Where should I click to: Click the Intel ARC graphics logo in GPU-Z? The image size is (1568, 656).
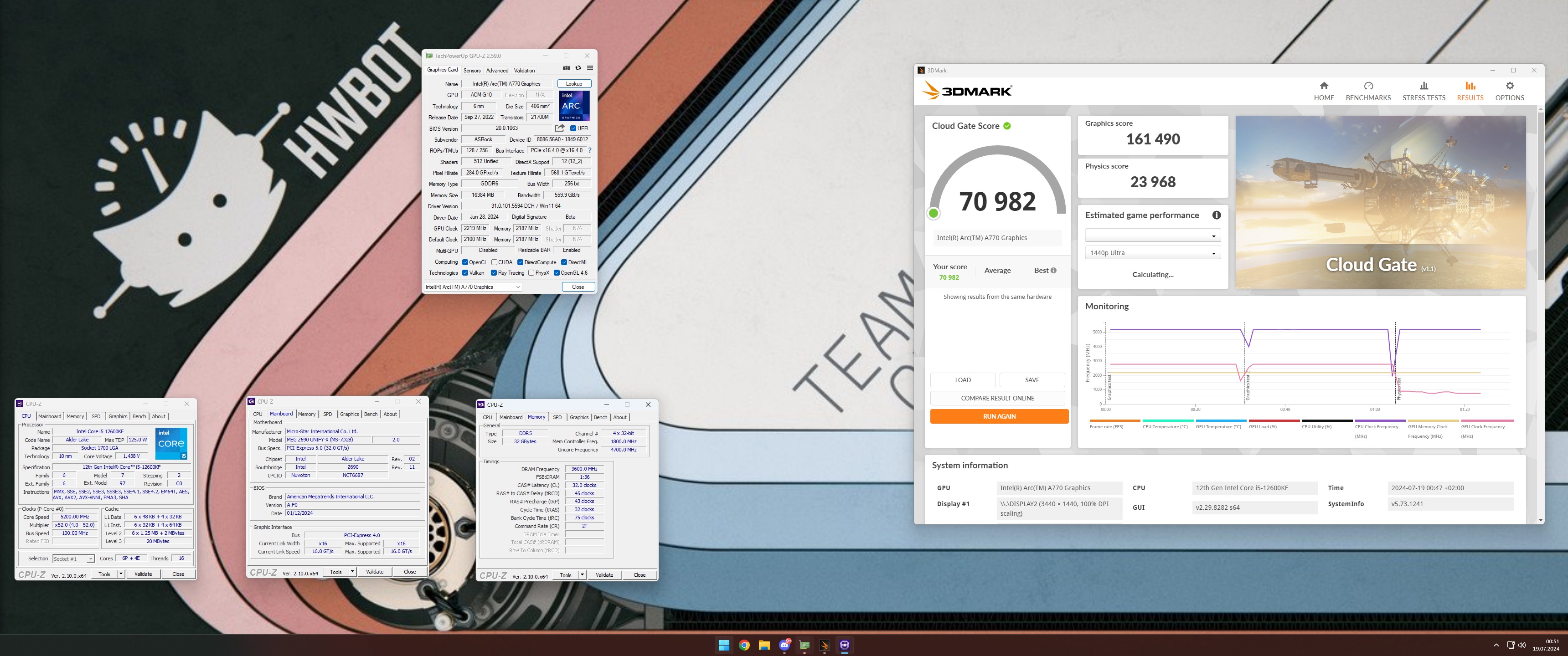click(x=573, y=106)
